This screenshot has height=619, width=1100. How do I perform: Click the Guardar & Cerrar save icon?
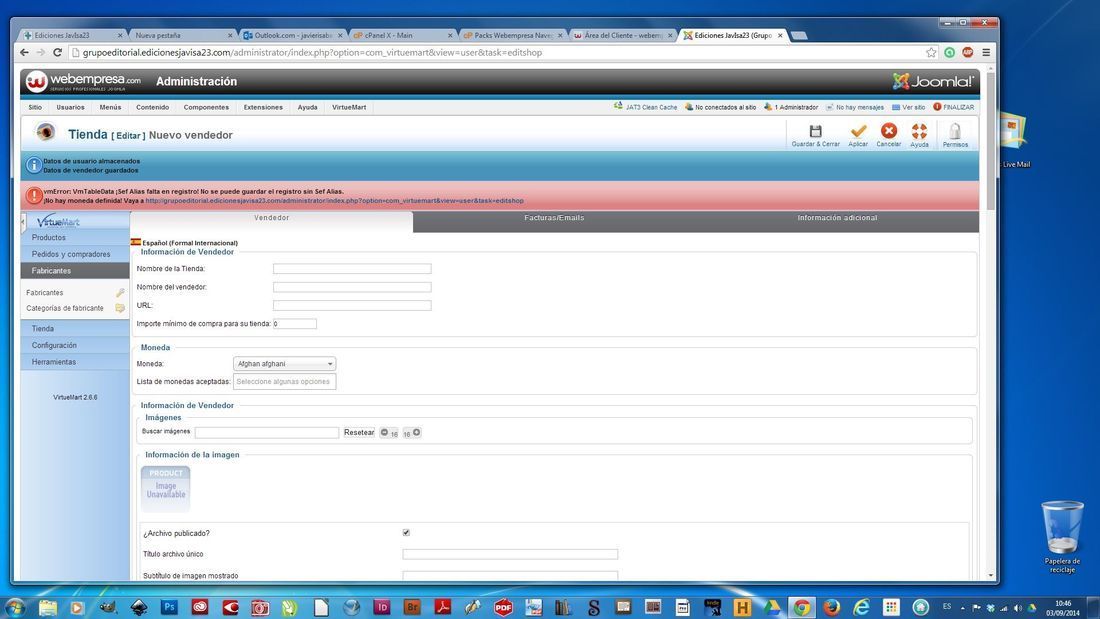tap(815, 131)
